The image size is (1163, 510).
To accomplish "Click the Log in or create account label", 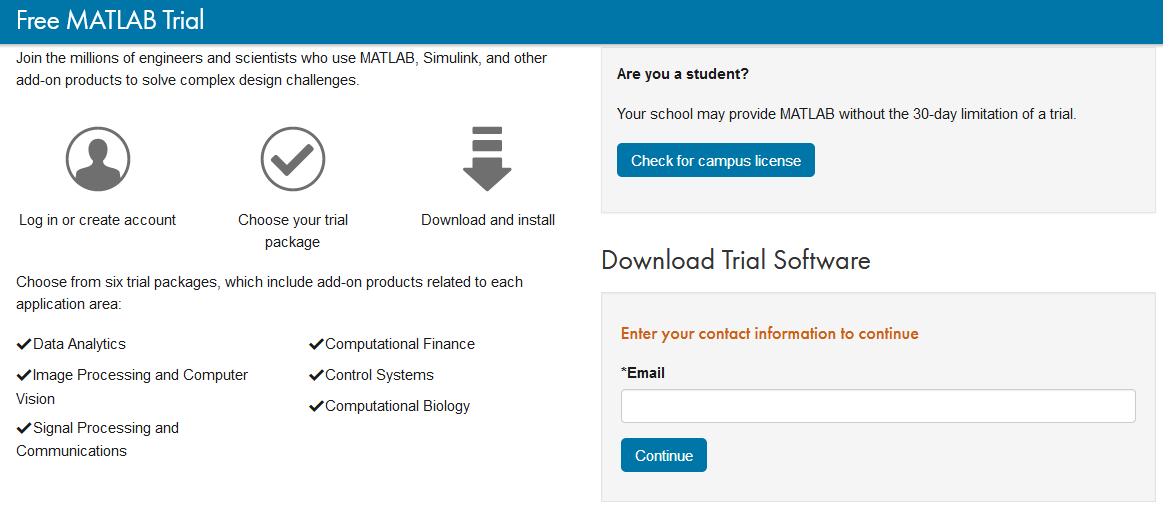I will tap(97, 220).
